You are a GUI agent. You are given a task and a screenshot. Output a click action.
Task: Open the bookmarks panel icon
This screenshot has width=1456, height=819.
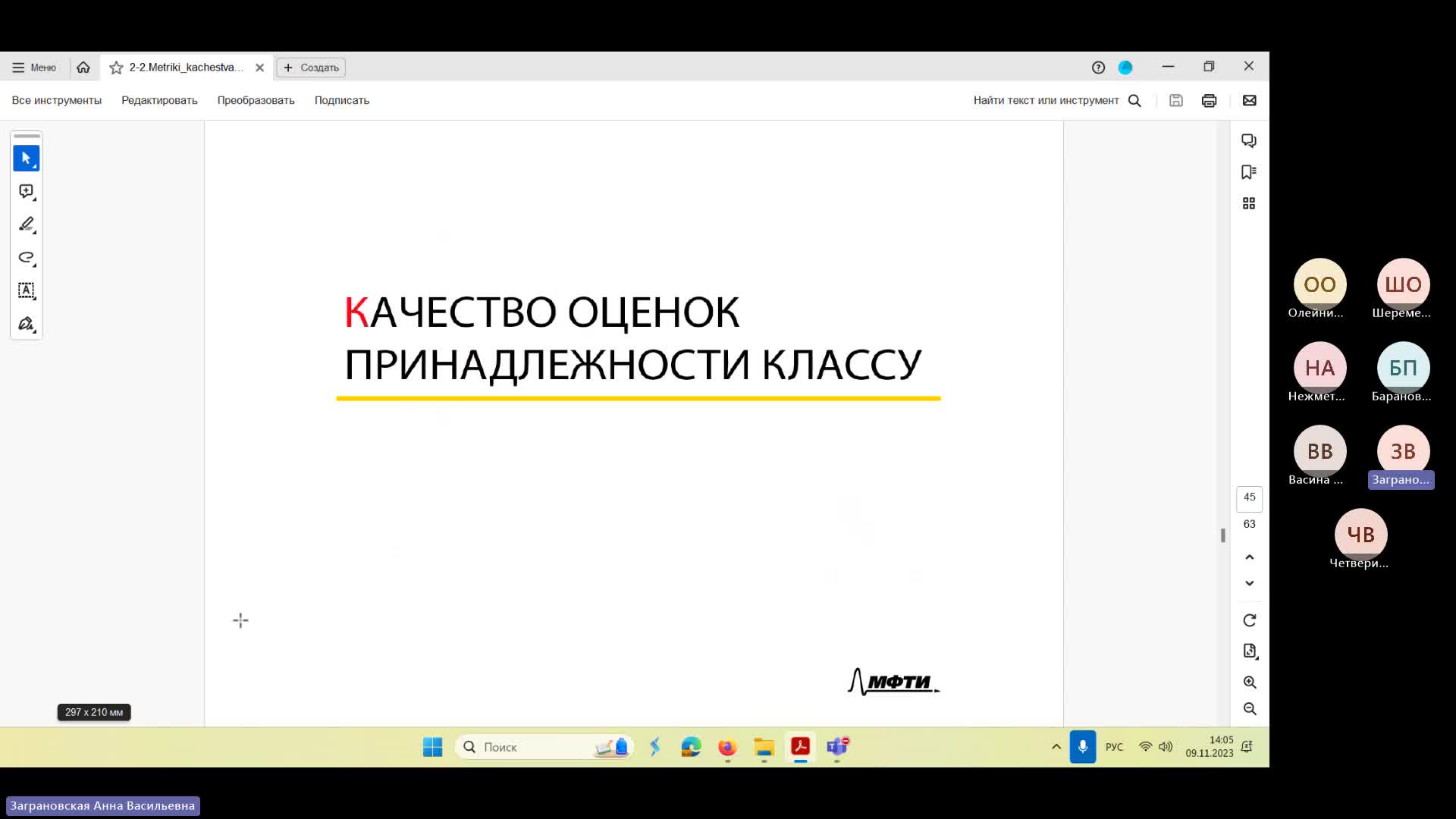1249,172
